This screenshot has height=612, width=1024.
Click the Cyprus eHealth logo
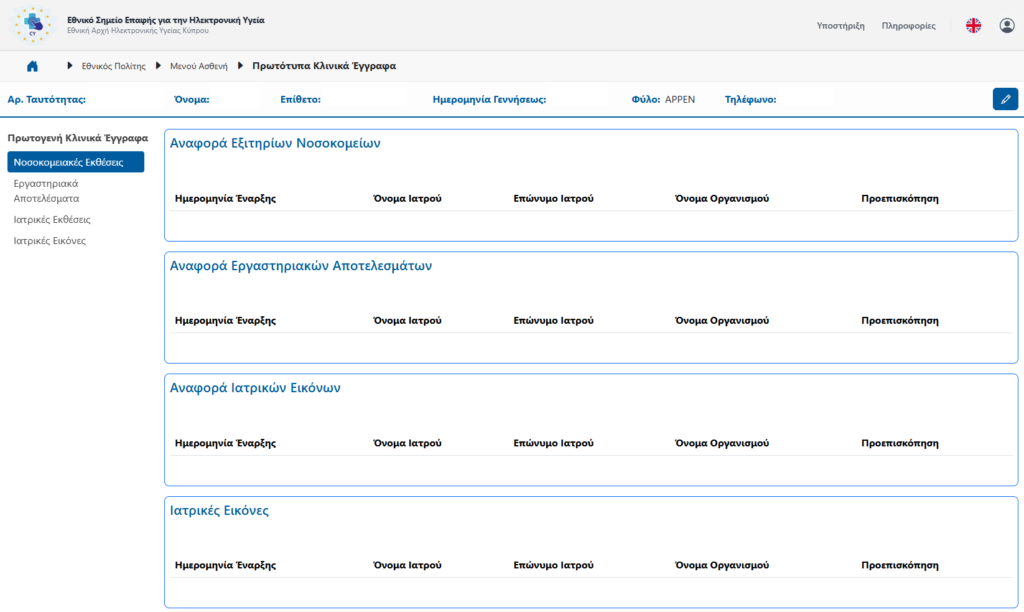coord(33,25)
